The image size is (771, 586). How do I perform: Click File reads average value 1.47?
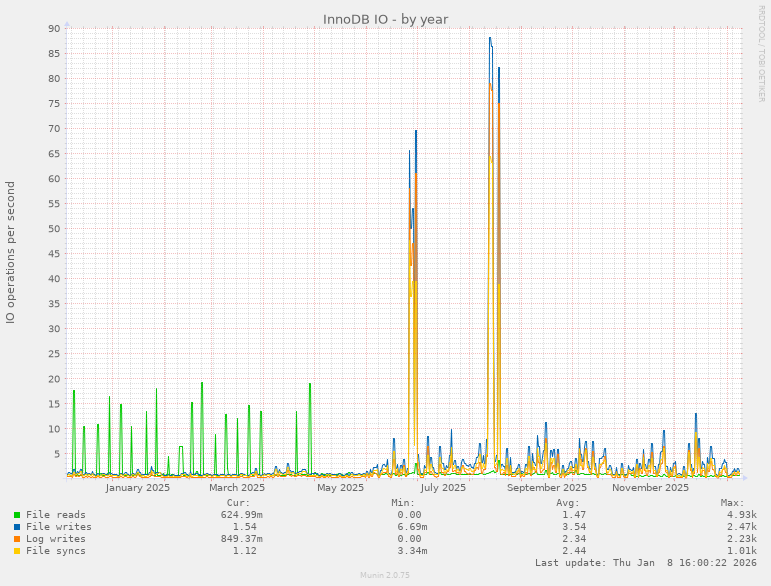click(574, 515)
